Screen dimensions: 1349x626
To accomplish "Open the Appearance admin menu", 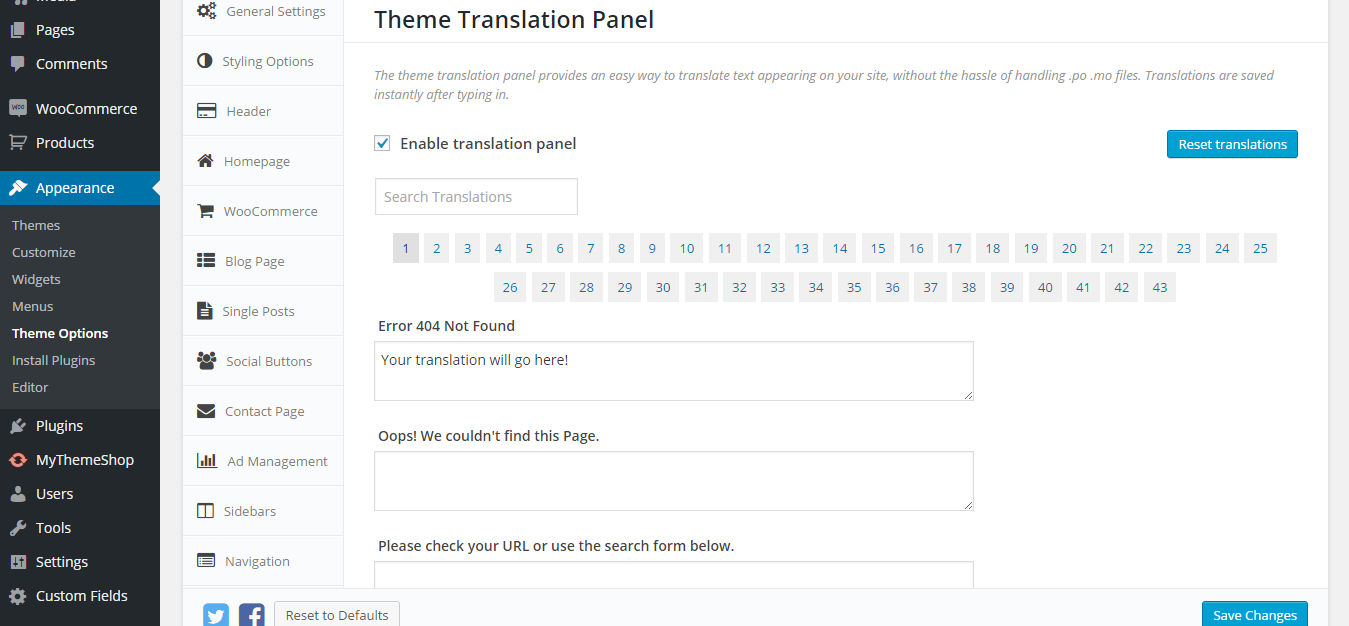I will 75,188.
